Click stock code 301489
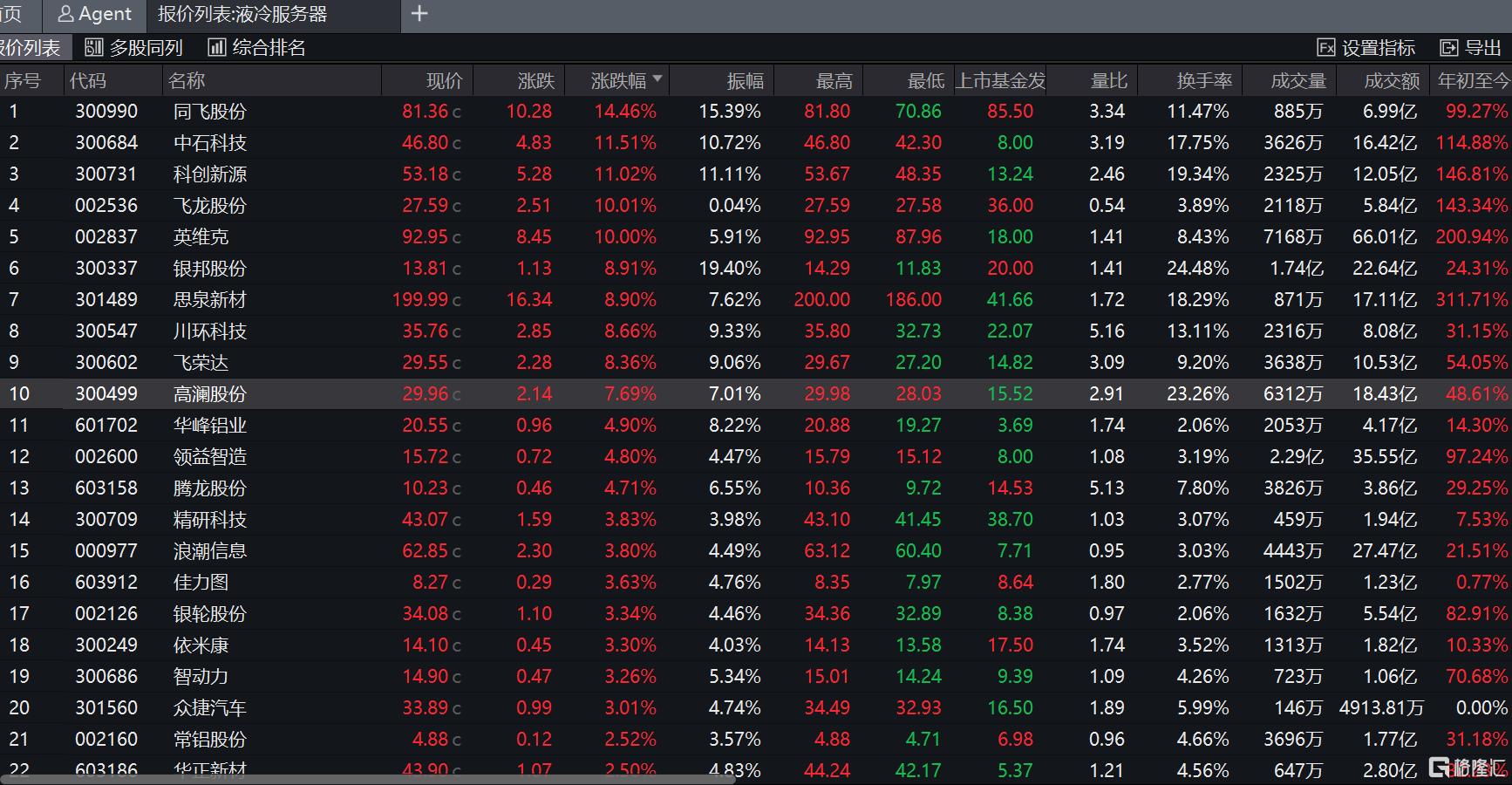The image size is (1512, 785). 106,300
